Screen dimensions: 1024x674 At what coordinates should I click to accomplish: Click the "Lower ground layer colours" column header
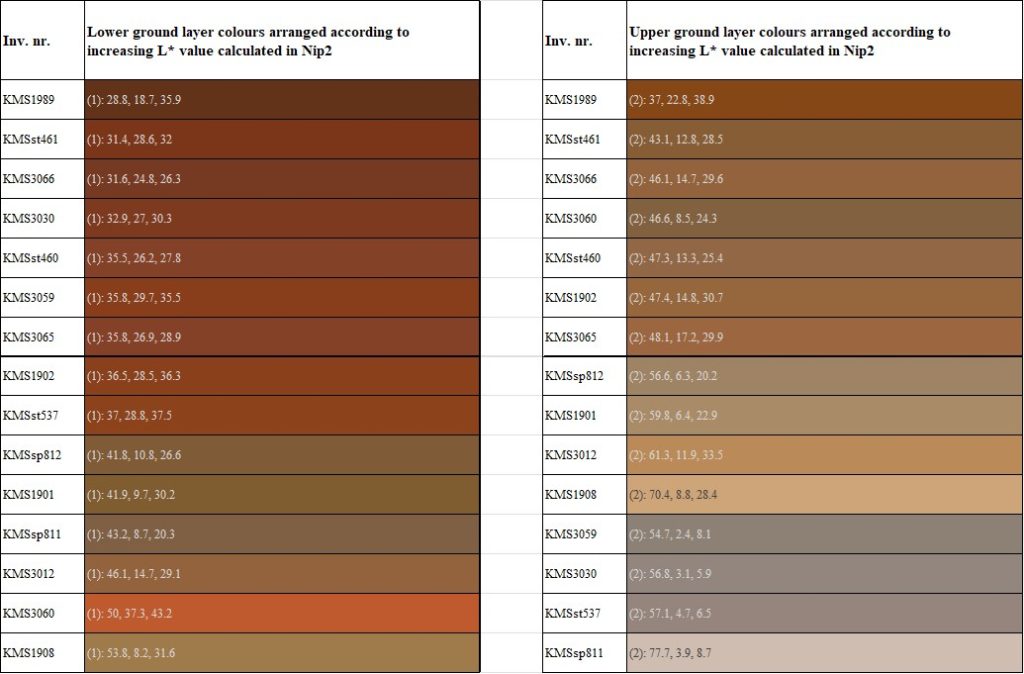[x=282, y=41]
